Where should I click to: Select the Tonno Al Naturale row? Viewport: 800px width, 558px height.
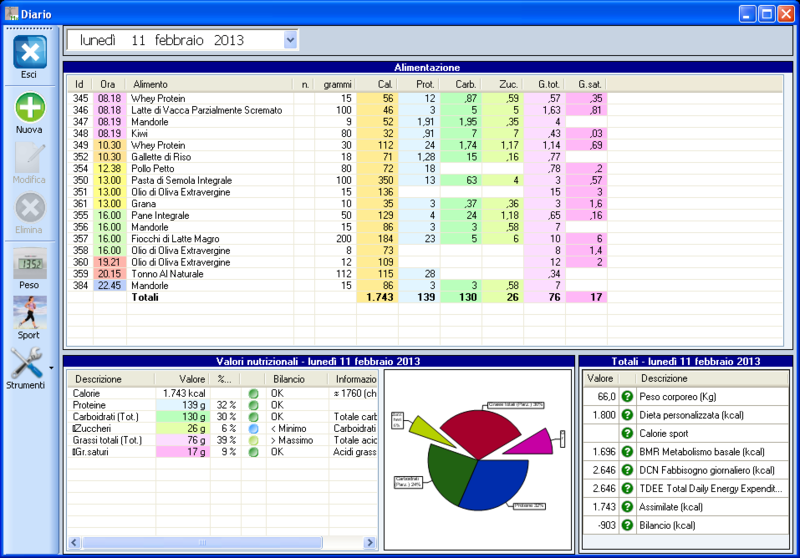[x=337, y=274]
